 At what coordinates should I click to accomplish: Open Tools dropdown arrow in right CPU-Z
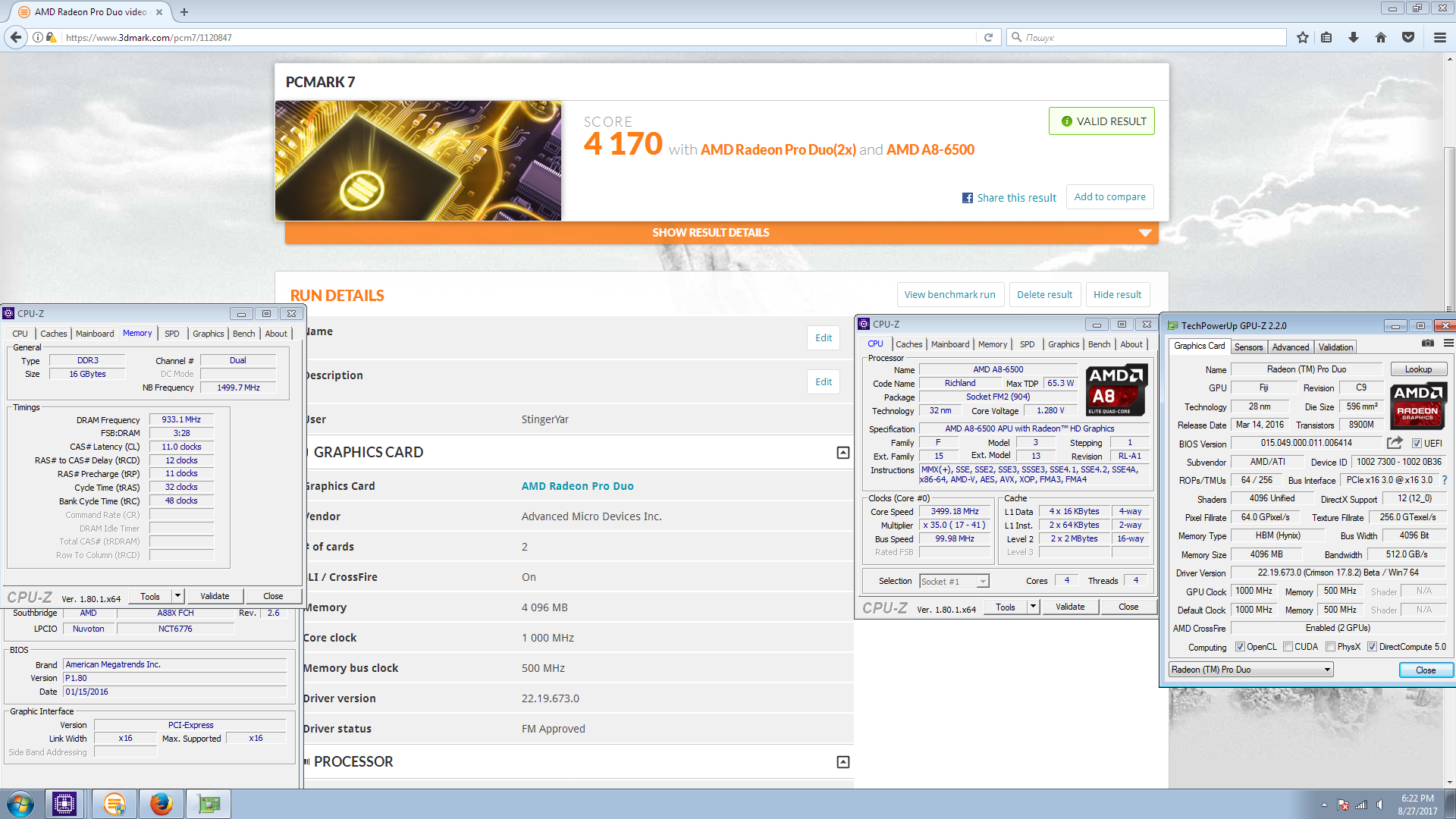1032,607
